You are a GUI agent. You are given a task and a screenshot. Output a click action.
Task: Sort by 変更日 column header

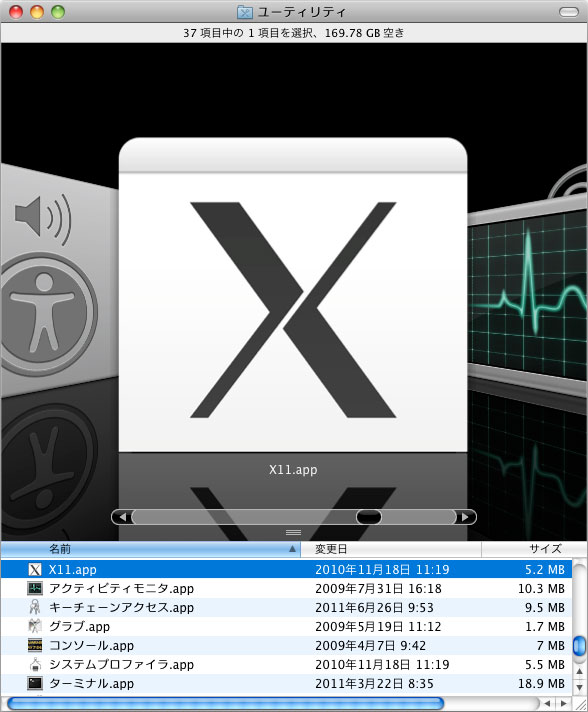click(x=390, y=549)
